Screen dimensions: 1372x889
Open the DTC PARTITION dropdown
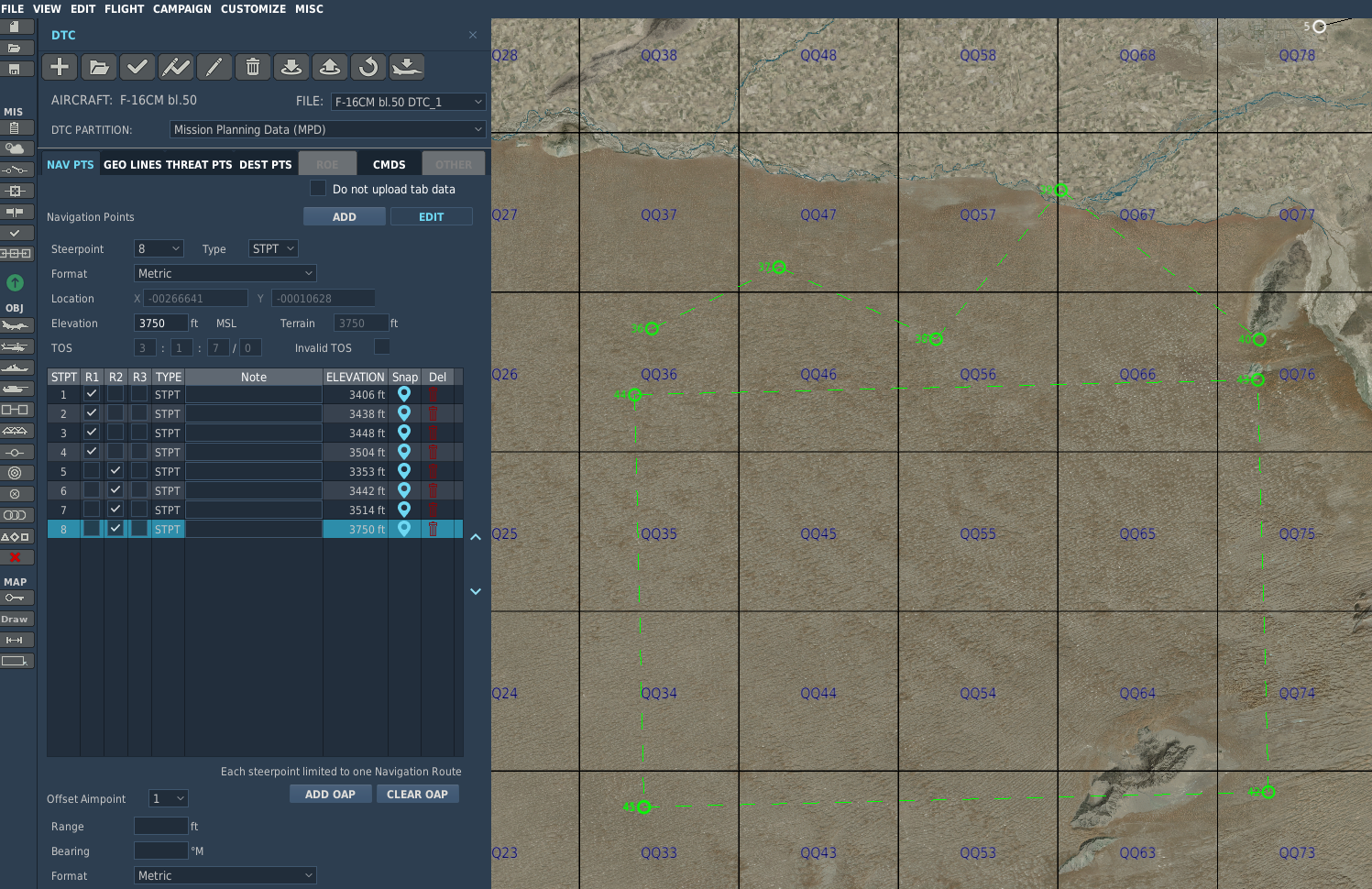328,129
